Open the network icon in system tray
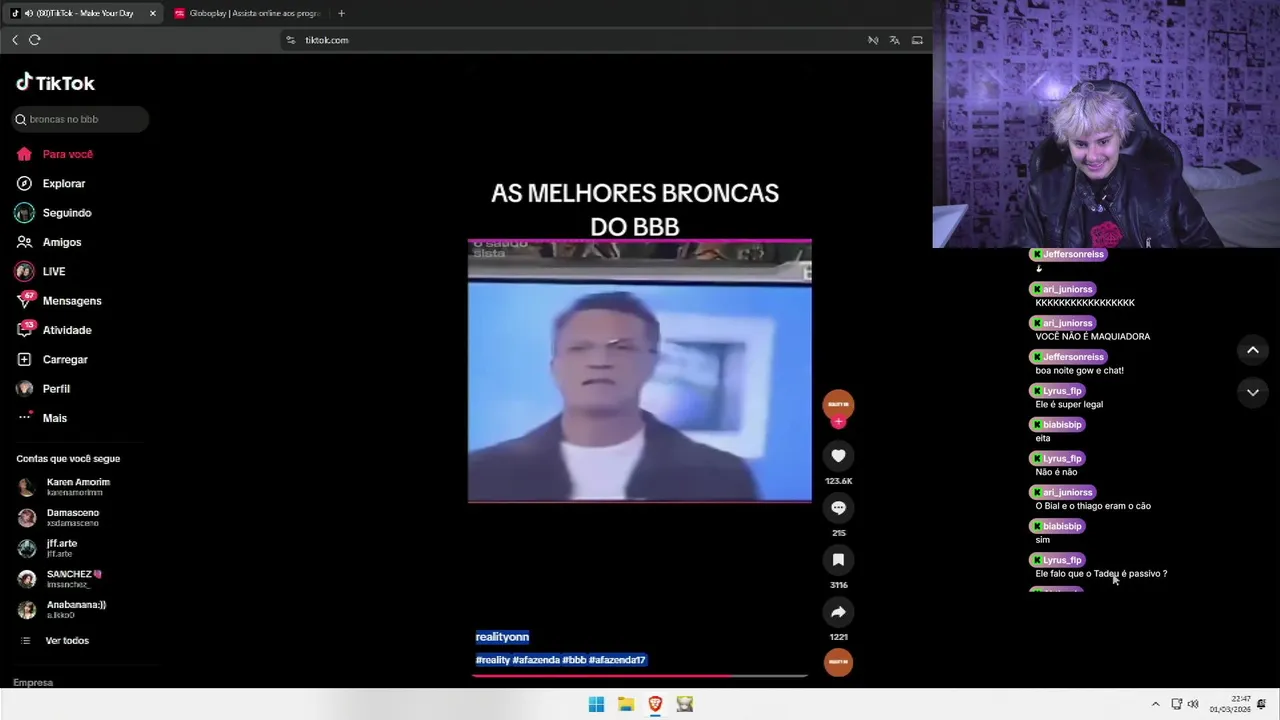This screenshot has width=1280, height=720. click(x=1177, y=704)
